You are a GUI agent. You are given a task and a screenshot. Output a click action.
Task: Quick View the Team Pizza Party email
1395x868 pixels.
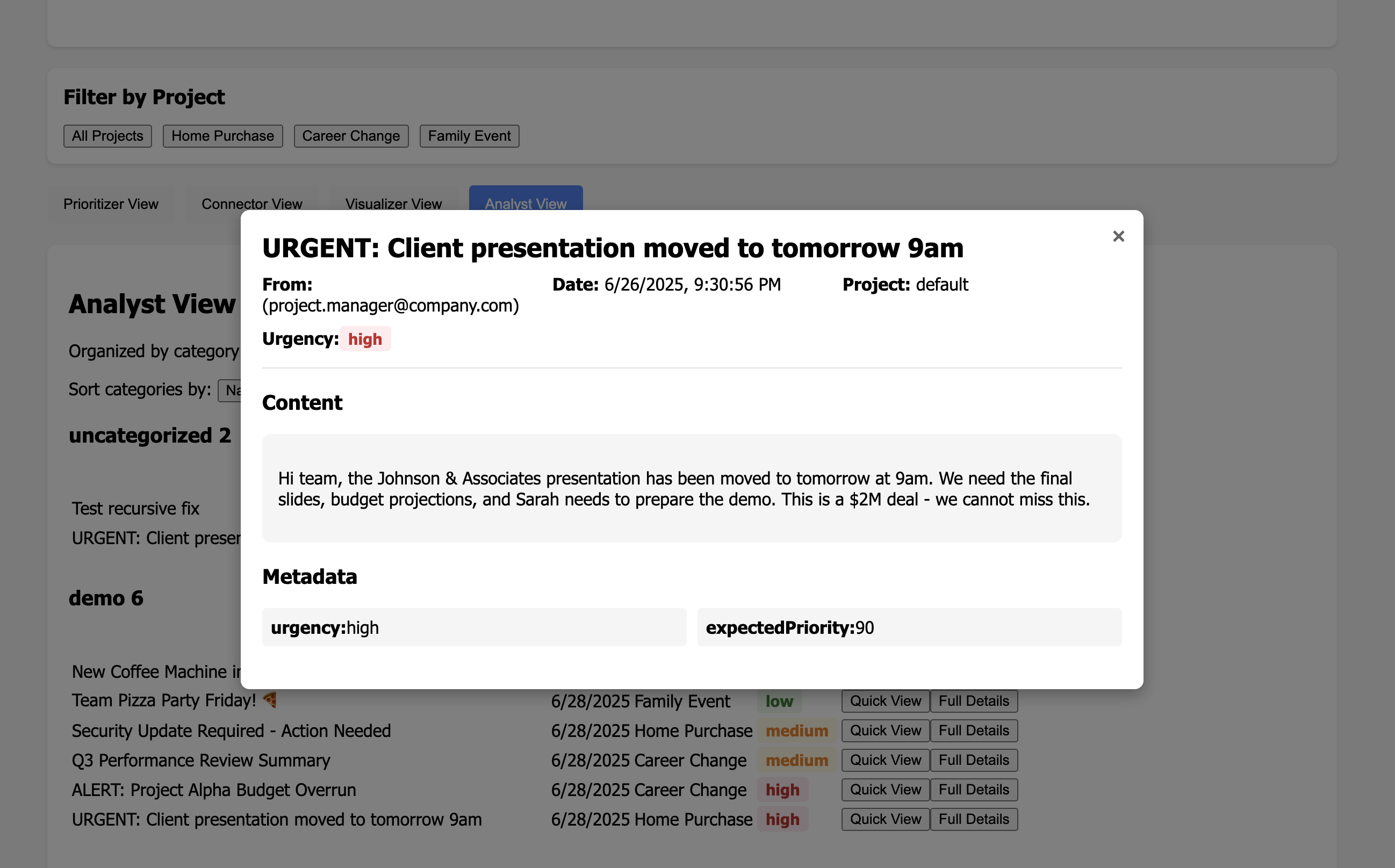pyautogui.click(x=885, y=701)
